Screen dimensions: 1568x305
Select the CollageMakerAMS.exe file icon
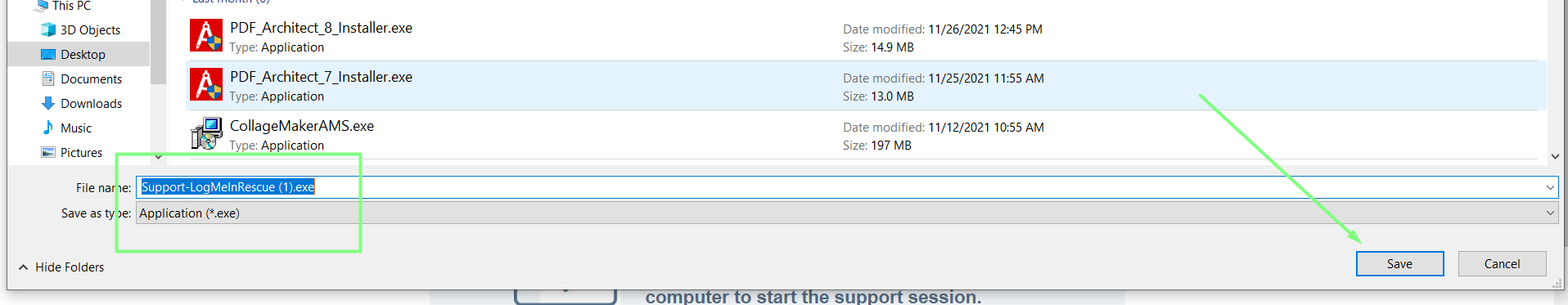point(206,133)
